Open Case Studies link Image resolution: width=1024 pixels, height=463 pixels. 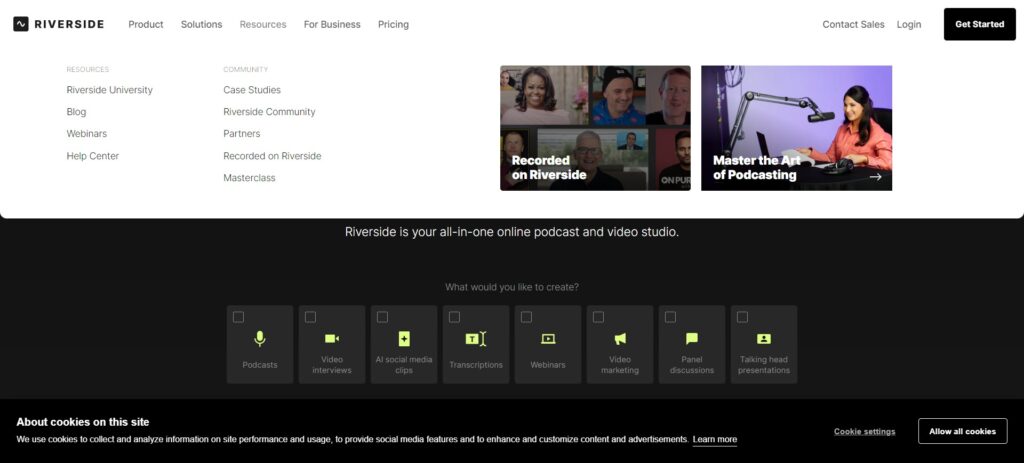click(x=252, y=90)
